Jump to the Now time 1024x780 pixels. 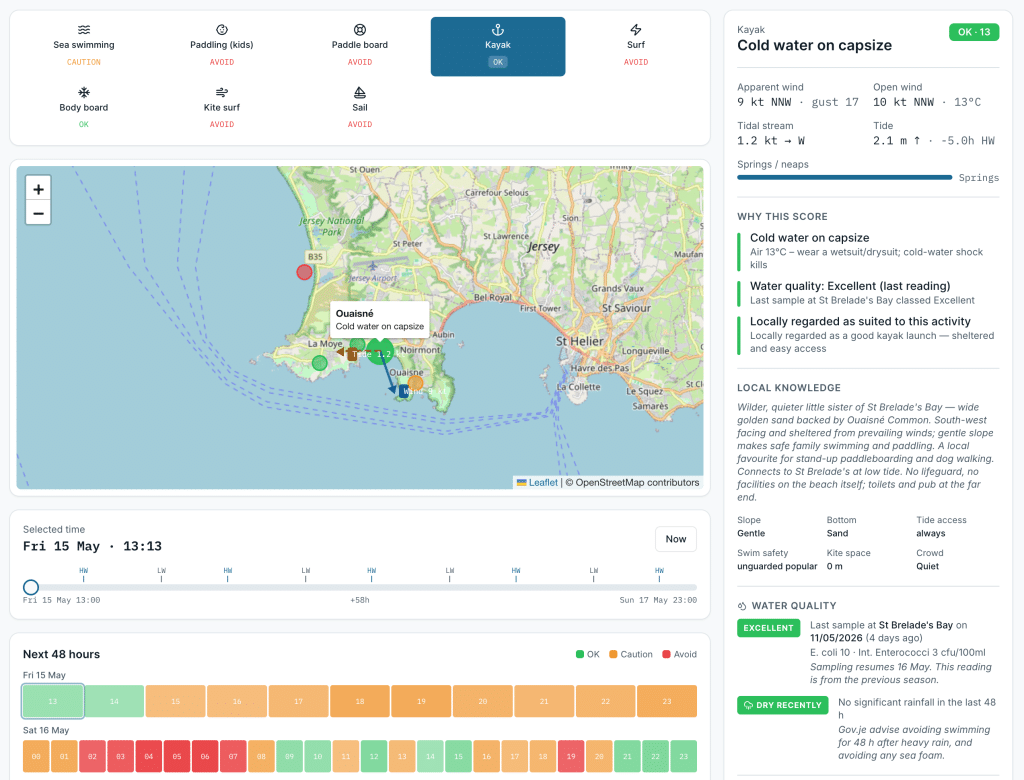(x=676, y=539)
